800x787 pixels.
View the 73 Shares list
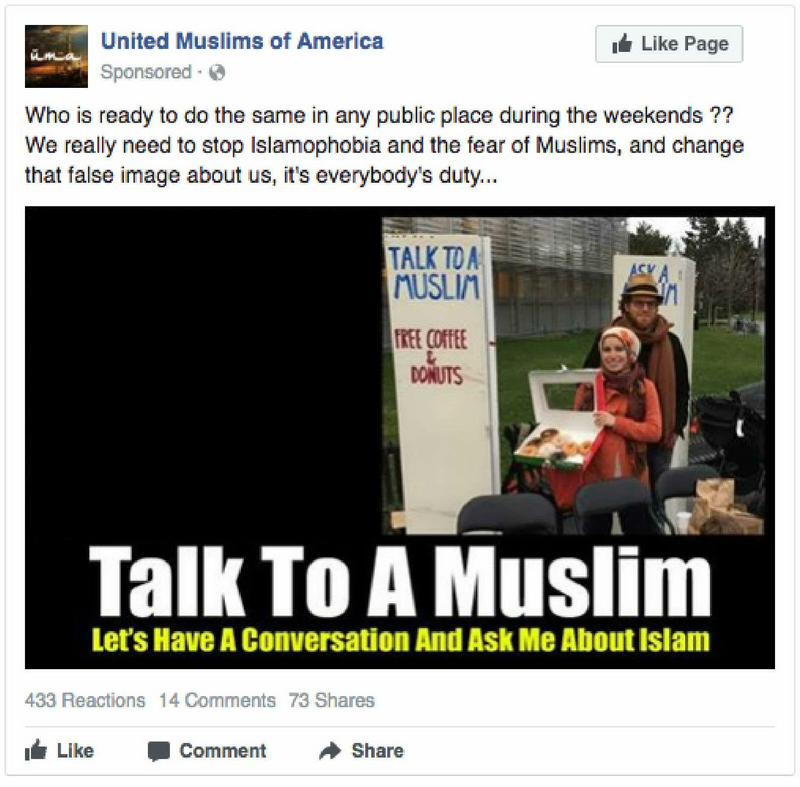(332, 700)
